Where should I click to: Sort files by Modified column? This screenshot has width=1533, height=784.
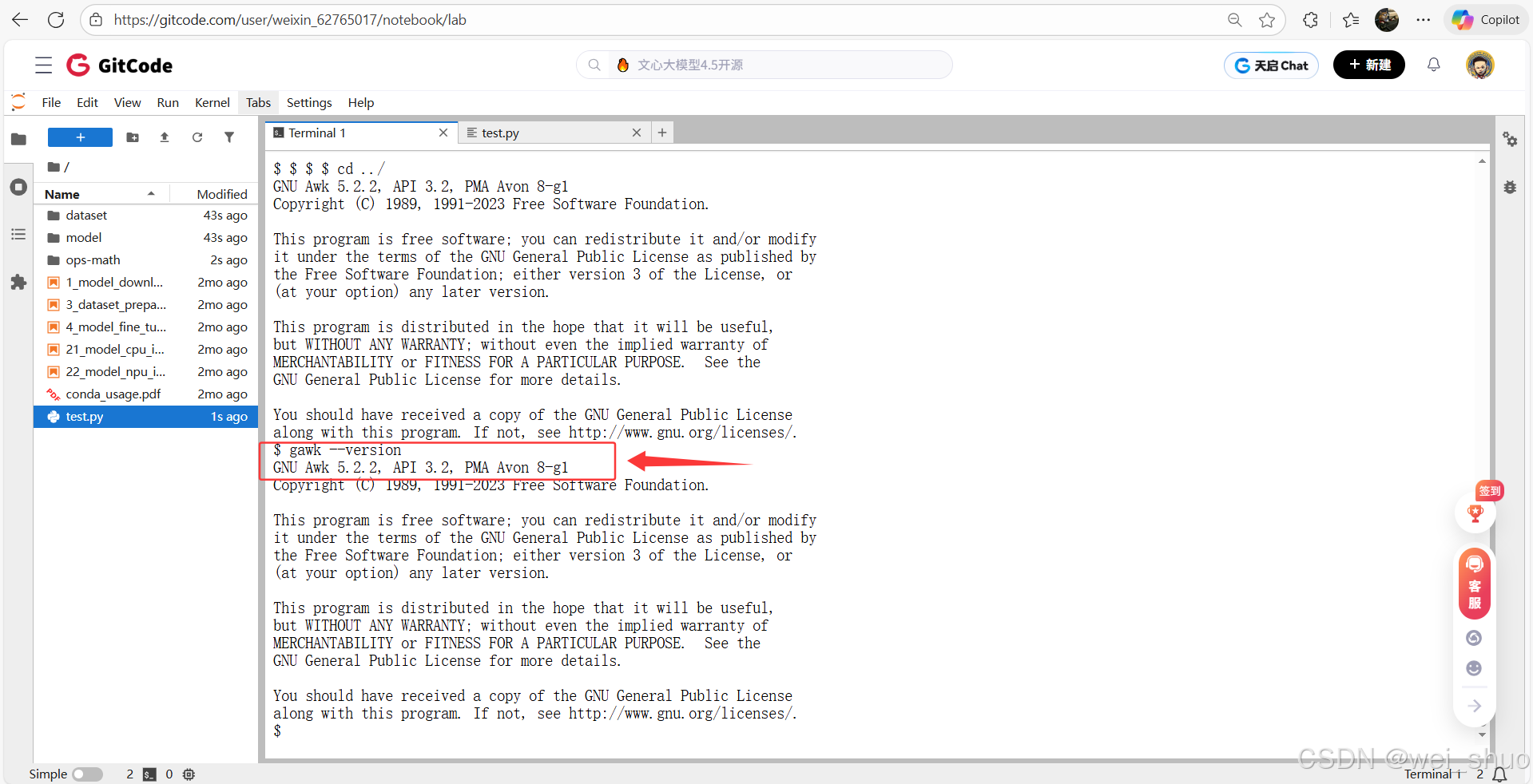point(222,194)
